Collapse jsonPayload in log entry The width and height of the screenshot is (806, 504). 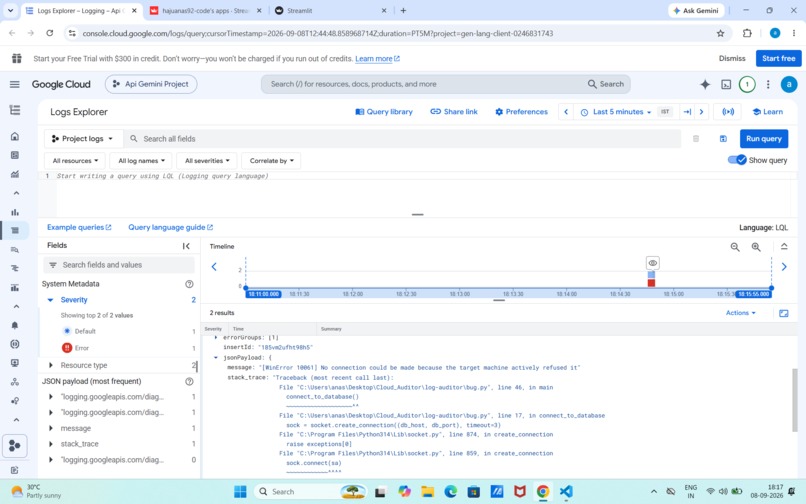pos(216,357)
